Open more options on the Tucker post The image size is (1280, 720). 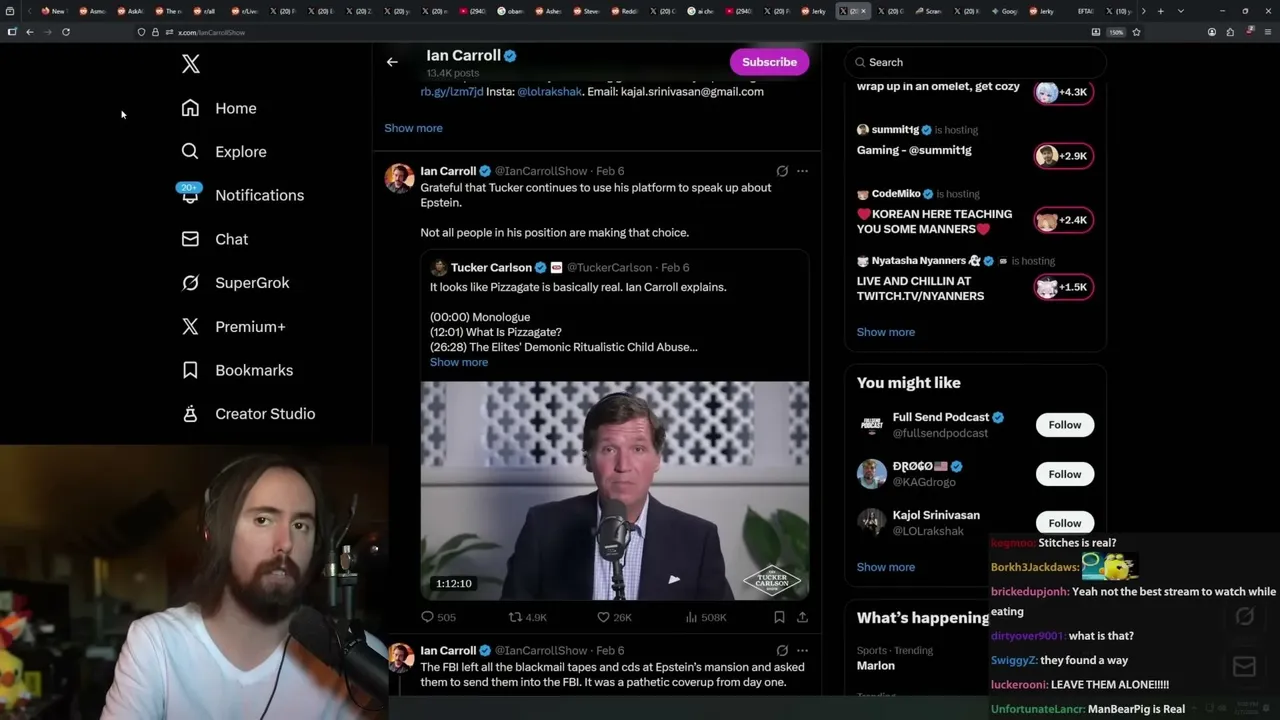coord(802,171)
